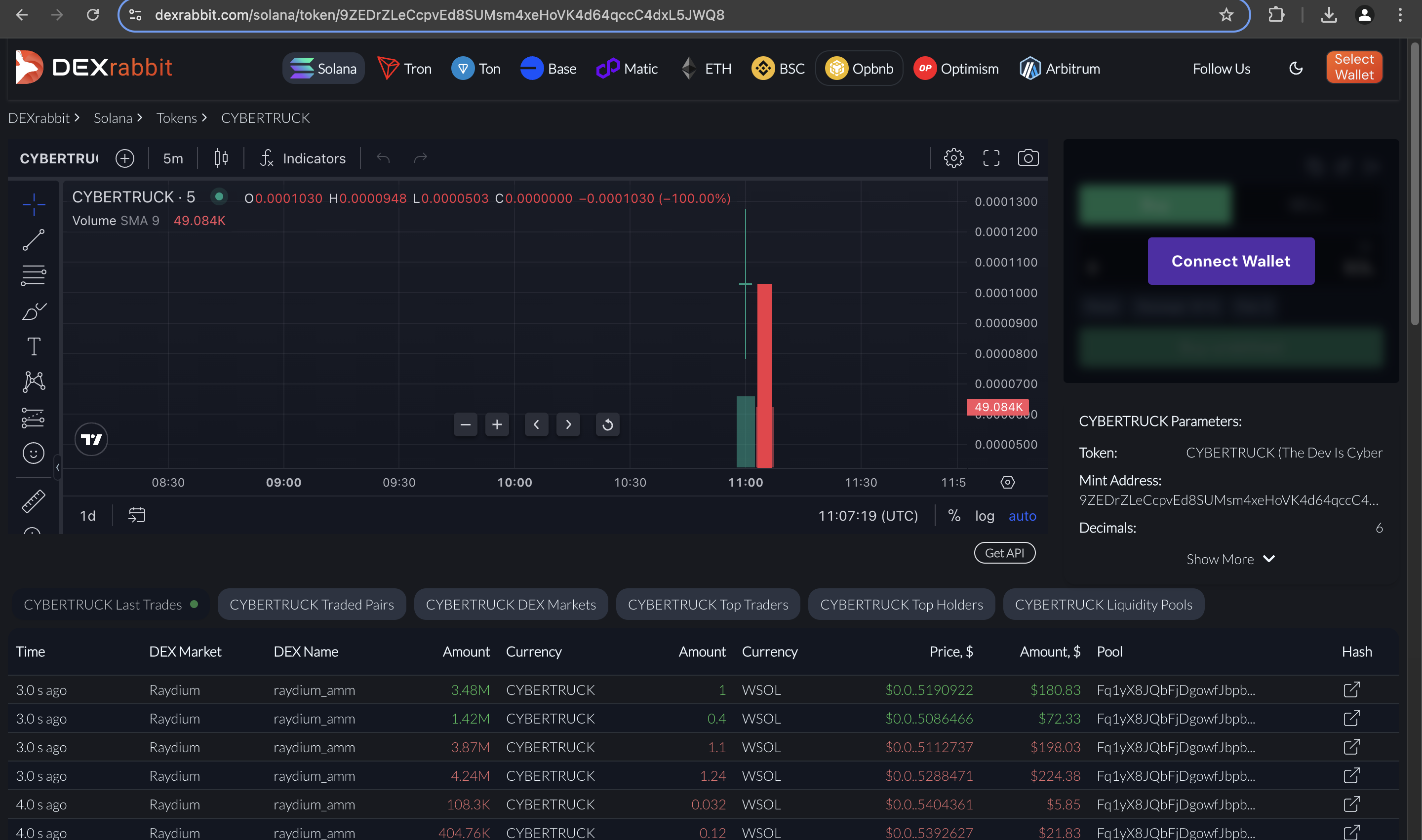Select the Text annotation tool
This screenshot has height=840, width=1422.
(x=34, y=346)
